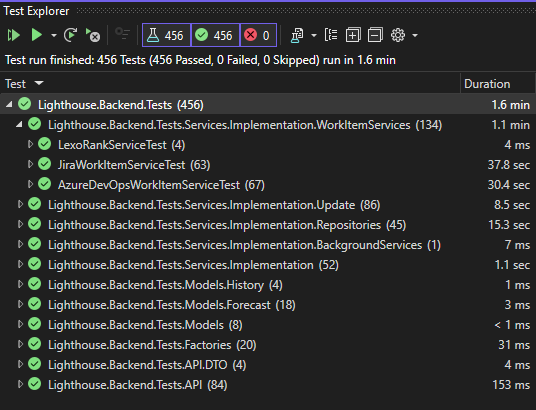Run All Tests In View icon

[14, 35]
